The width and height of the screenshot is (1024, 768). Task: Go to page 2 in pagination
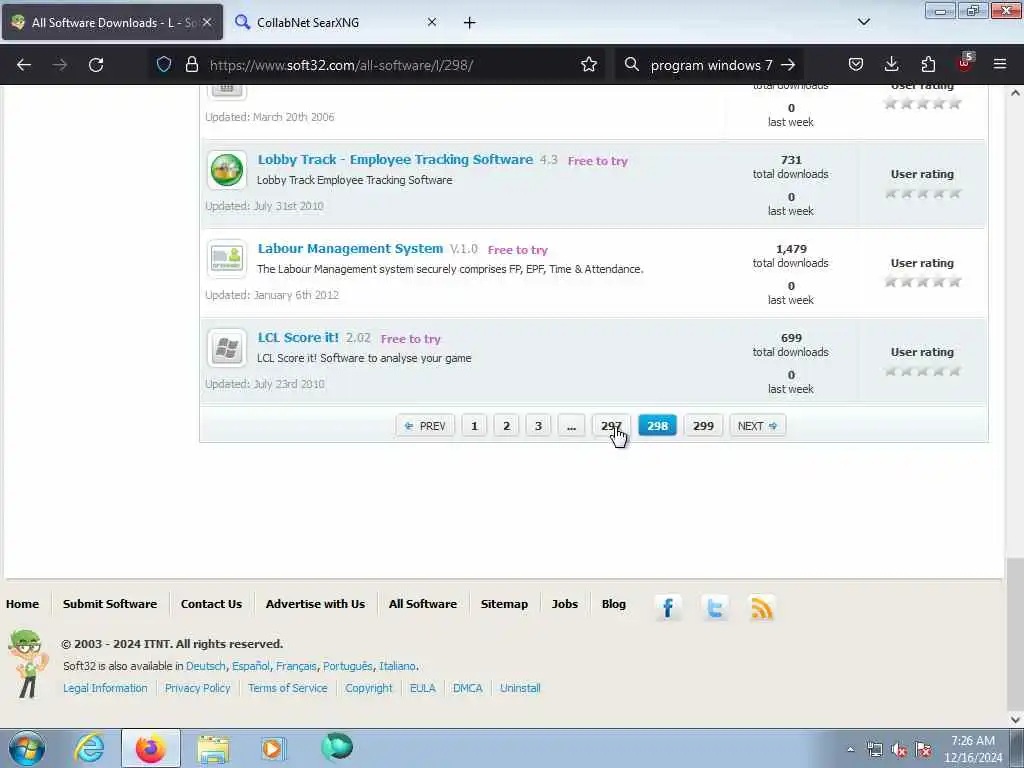pos(506,426)
